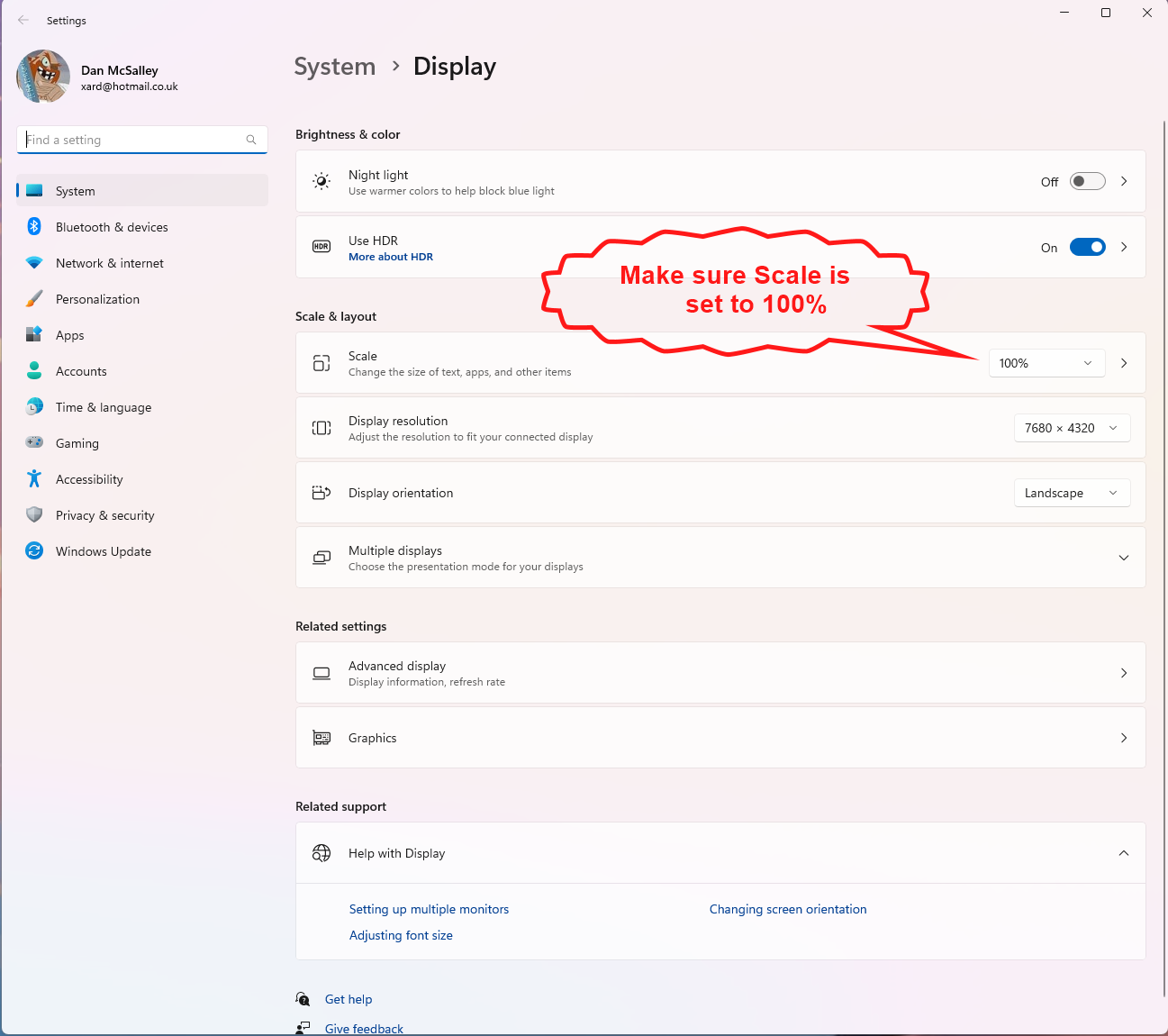Click the Personalization paintbrush icon
The image size is (1168, 1036).
click(x=34, y=299)
